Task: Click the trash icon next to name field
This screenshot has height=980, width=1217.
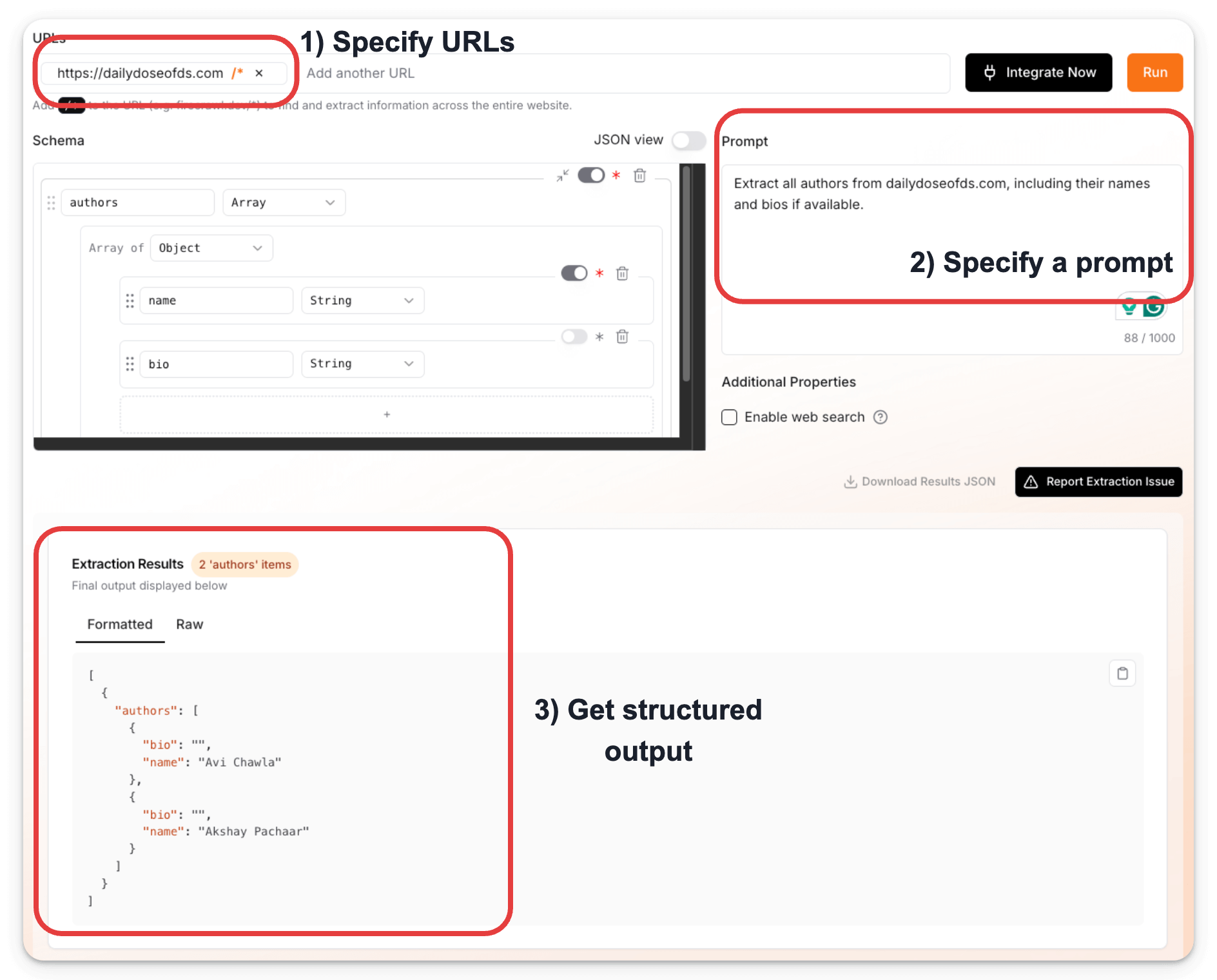Action: pos(623,273)
